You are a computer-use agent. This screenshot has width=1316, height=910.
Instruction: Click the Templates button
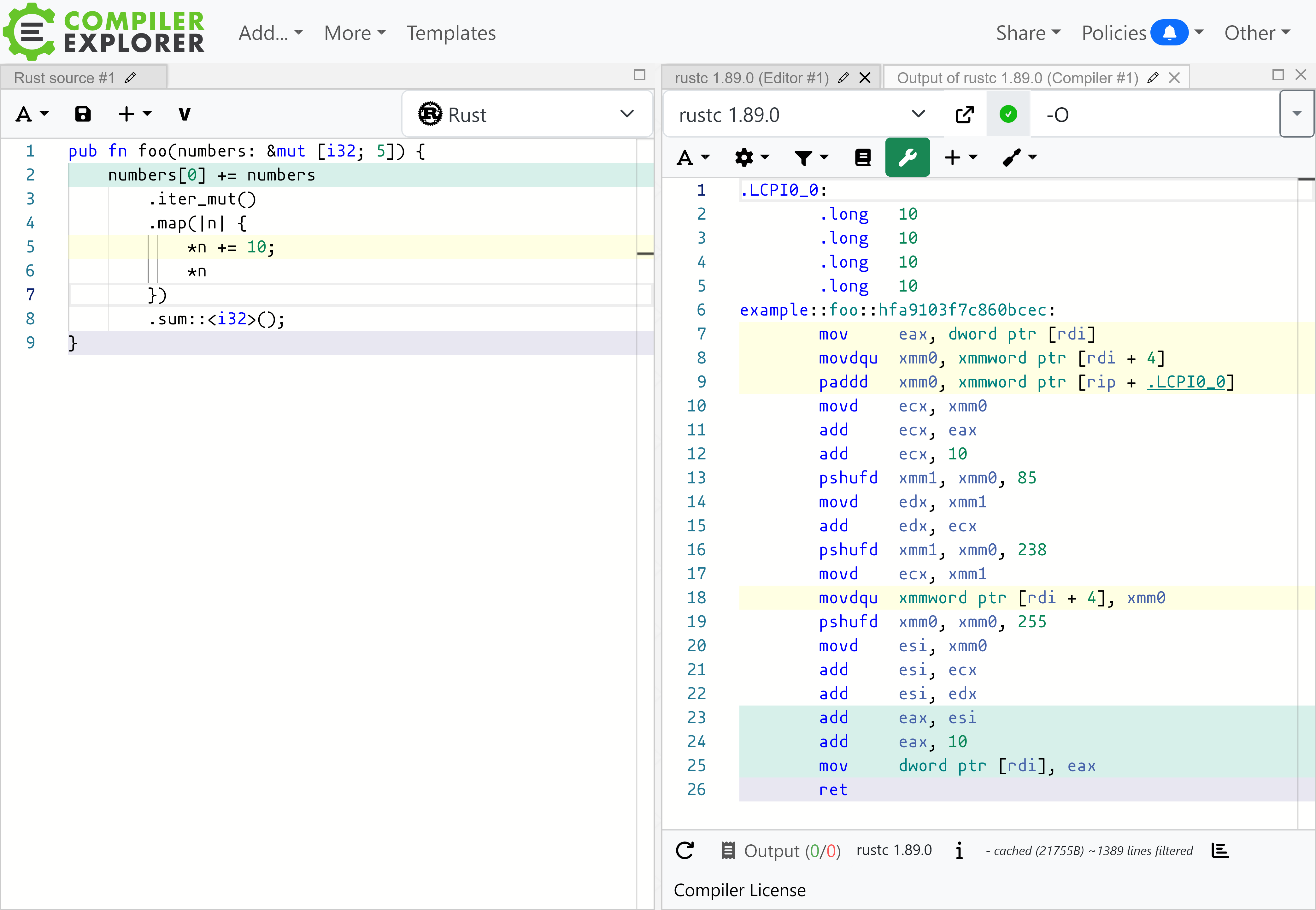[x=451, y=32]
